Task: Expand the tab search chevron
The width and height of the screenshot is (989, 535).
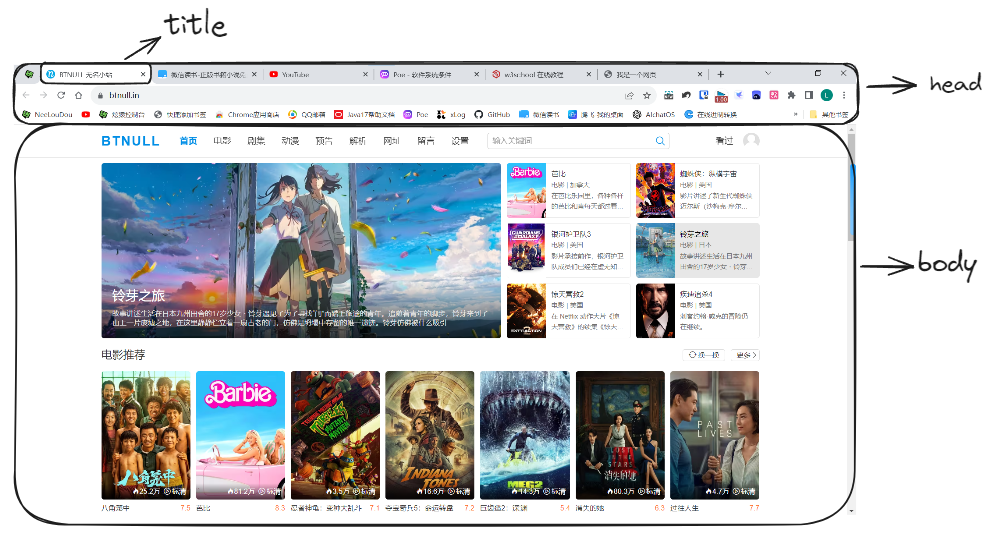Action: 767,74
